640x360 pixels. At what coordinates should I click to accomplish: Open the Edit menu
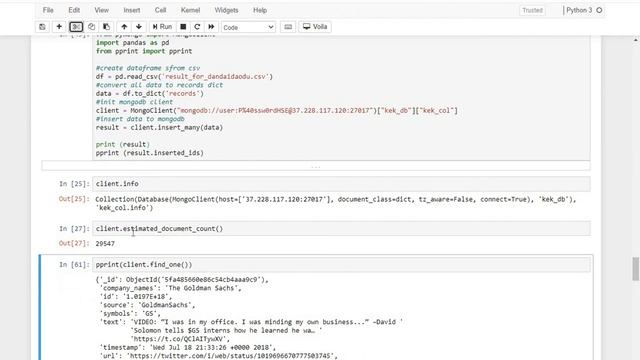[x=74, y=10]
